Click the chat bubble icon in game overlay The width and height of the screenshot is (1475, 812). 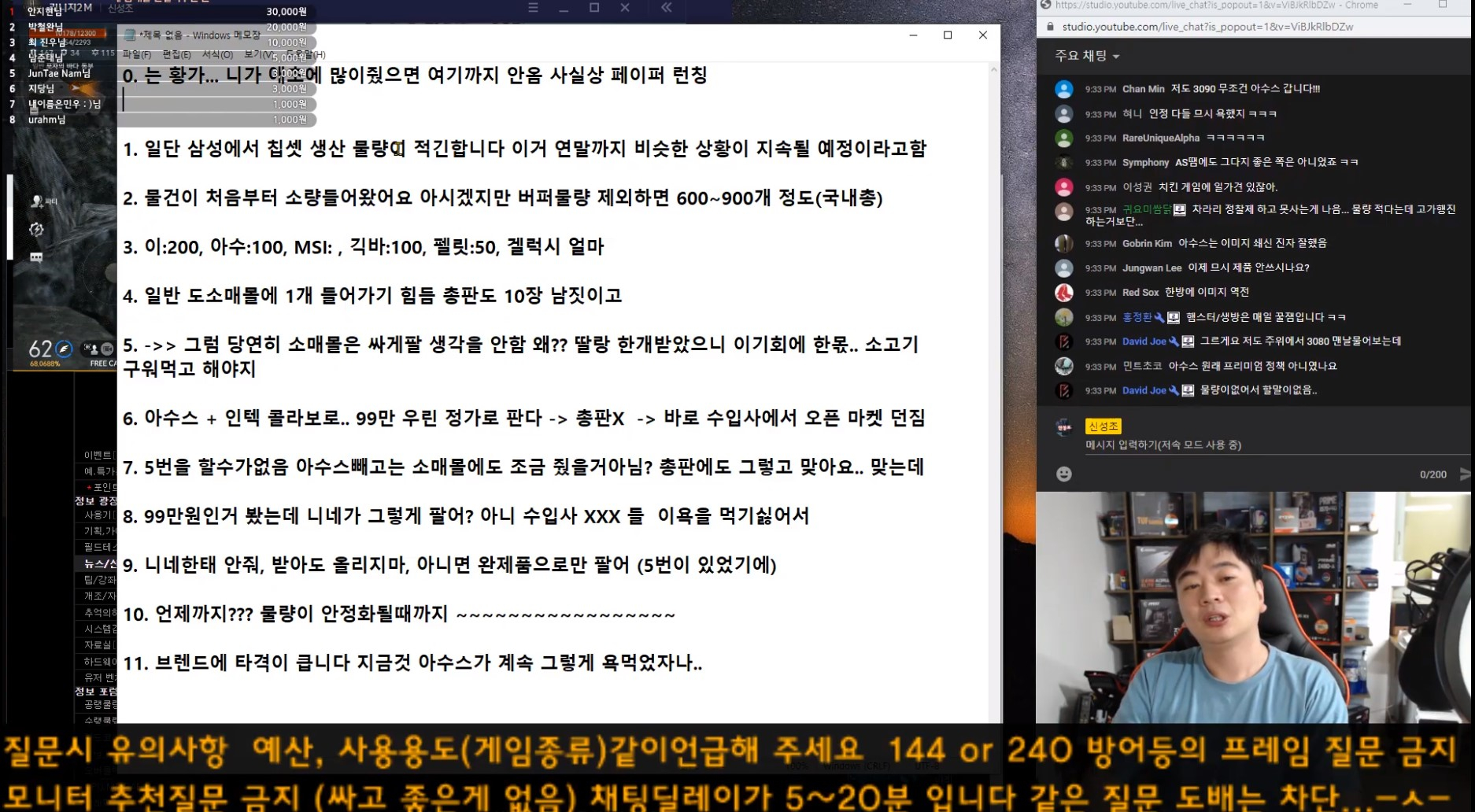click(36, 257)
